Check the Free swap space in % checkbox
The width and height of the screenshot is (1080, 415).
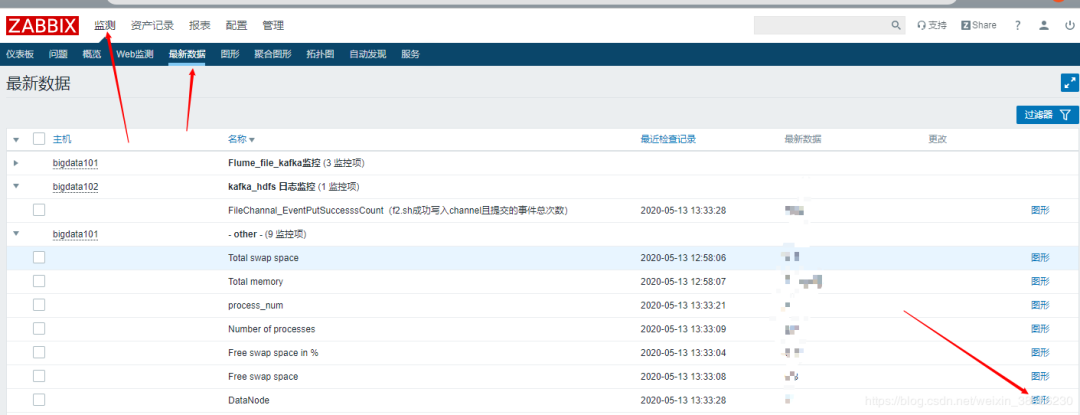(x=39, y=352)
